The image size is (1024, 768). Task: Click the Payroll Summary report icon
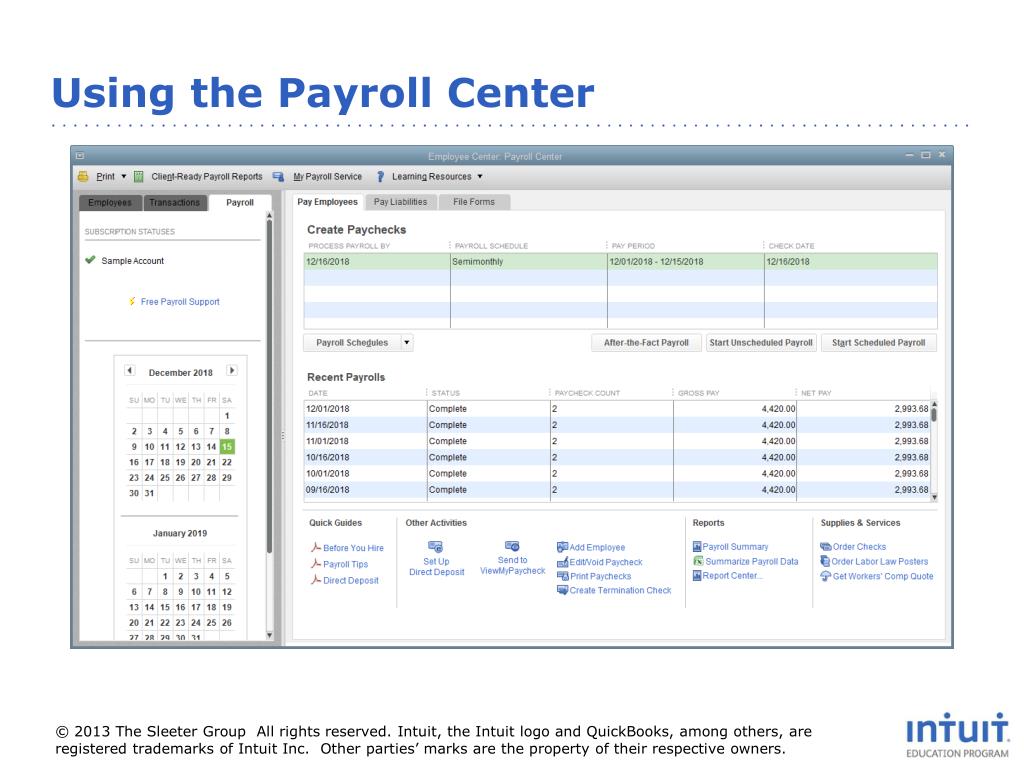point(697,547)
